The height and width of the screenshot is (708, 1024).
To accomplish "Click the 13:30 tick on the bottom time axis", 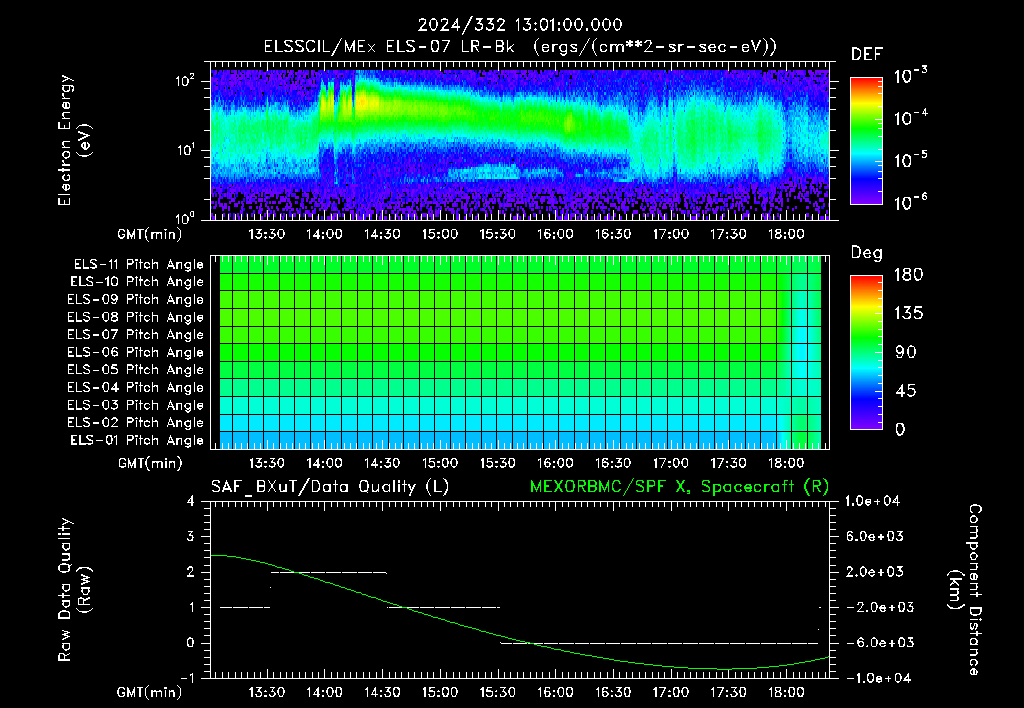I will [x=266, y=692].
